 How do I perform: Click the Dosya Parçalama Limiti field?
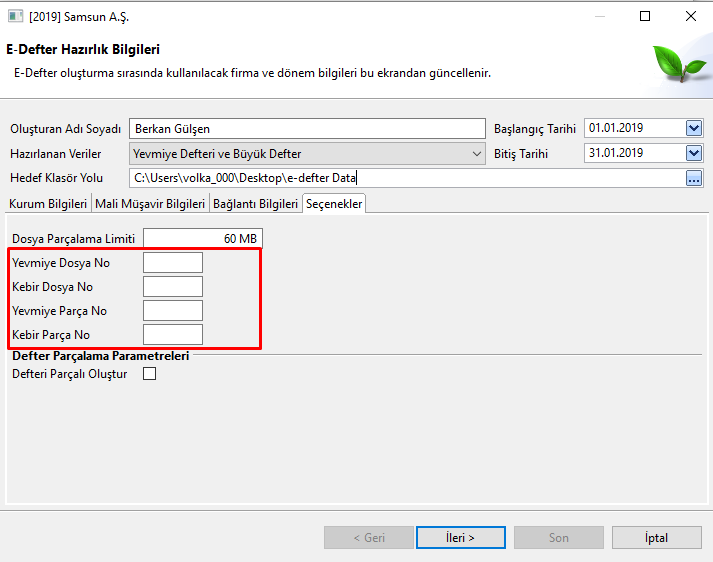coord(204,238)
